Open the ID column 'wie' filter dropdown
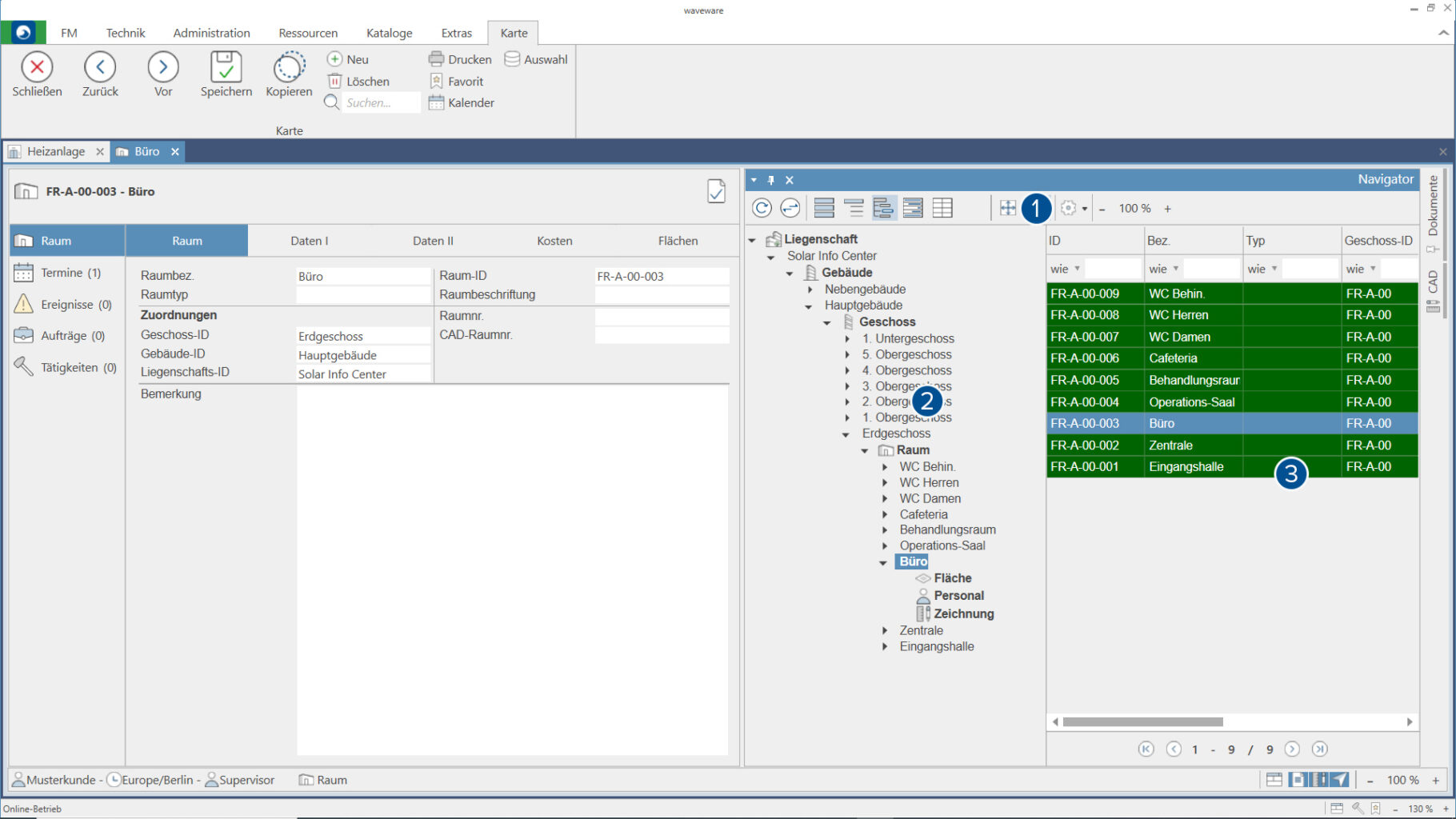 click(x=1077, y=269)
